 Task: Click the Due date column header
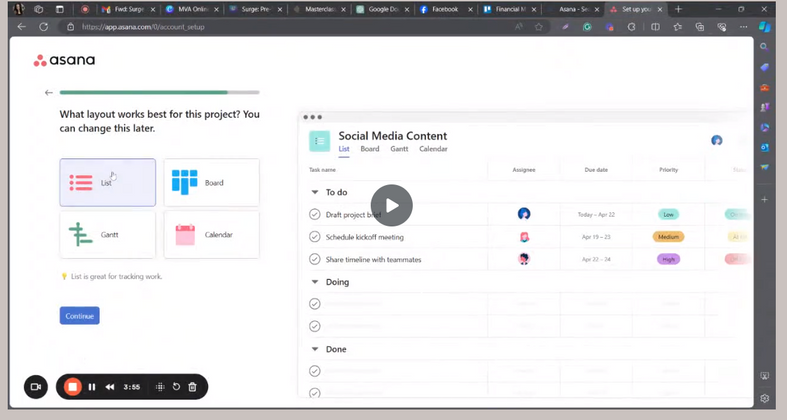tap(596, 170)
